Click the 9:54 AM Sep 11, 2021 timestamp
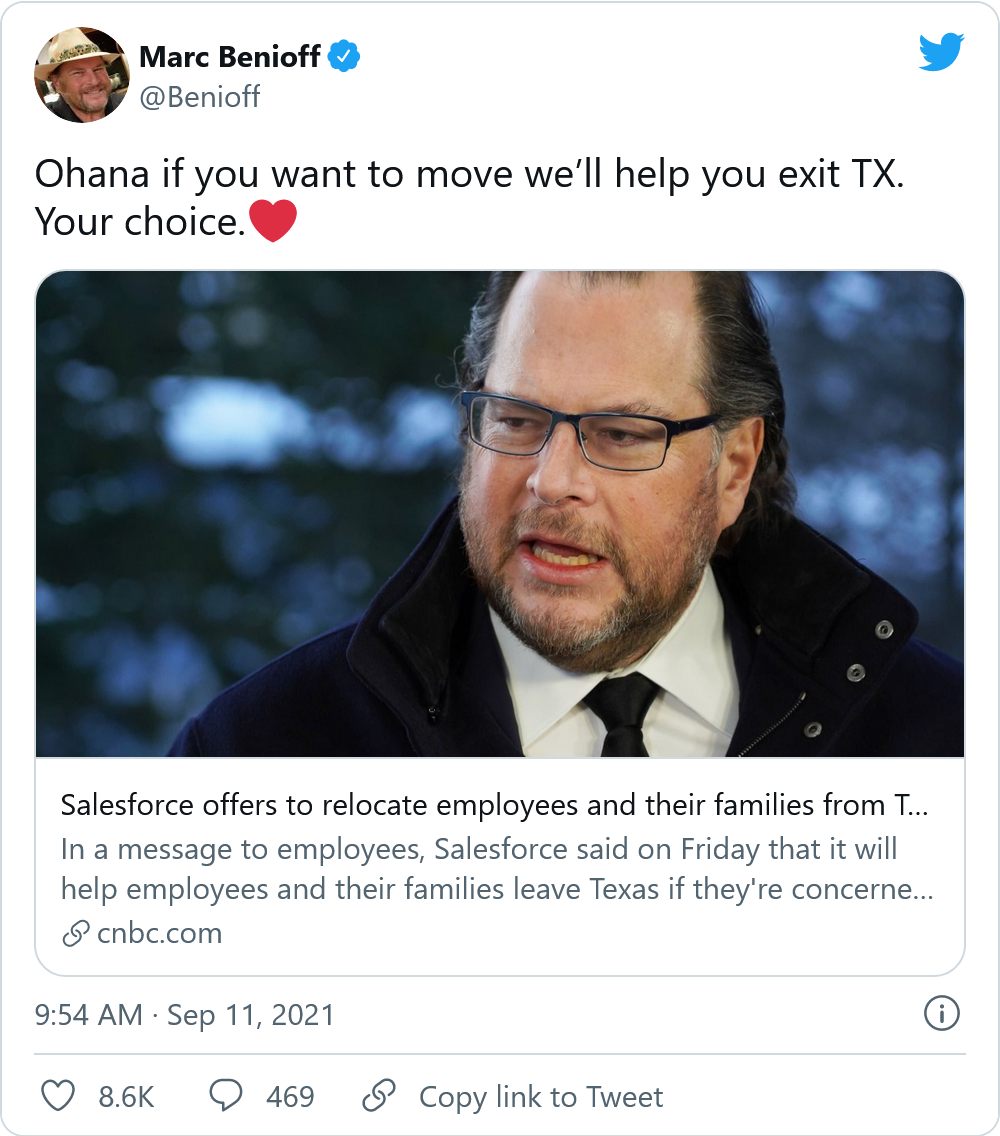 (x=184, y=1015)
